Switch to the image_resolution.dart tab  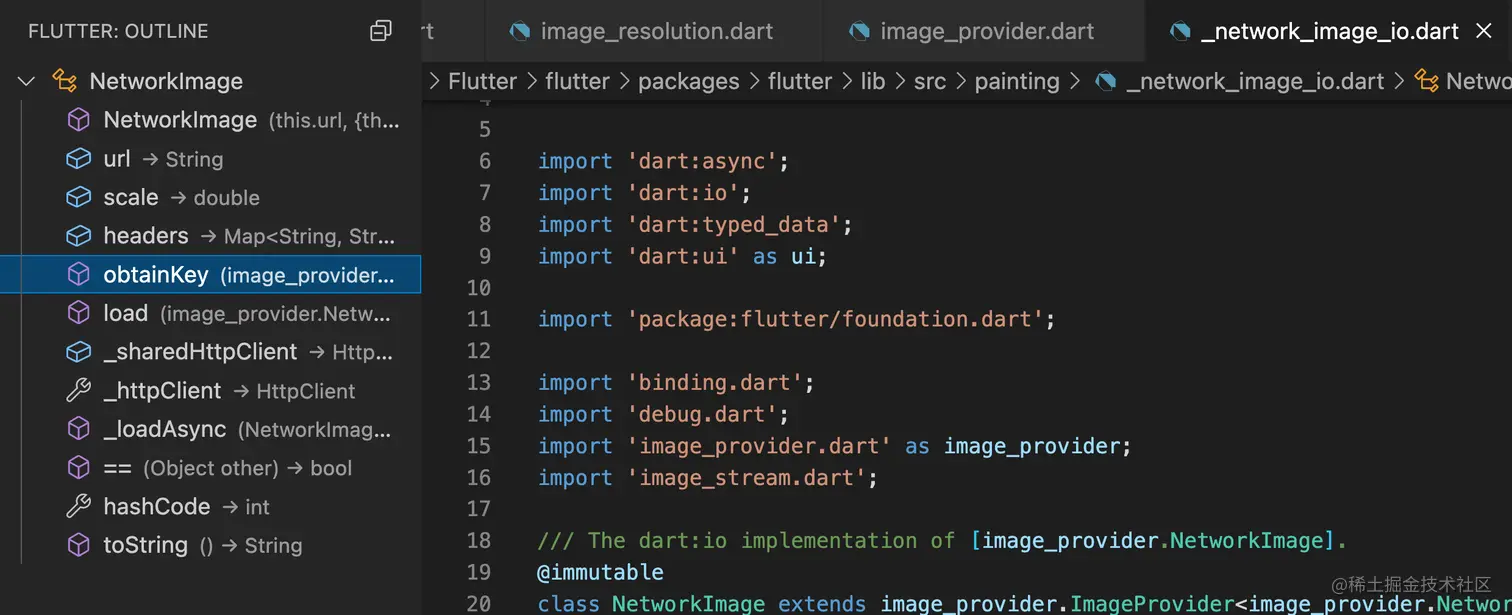[654, 31]
